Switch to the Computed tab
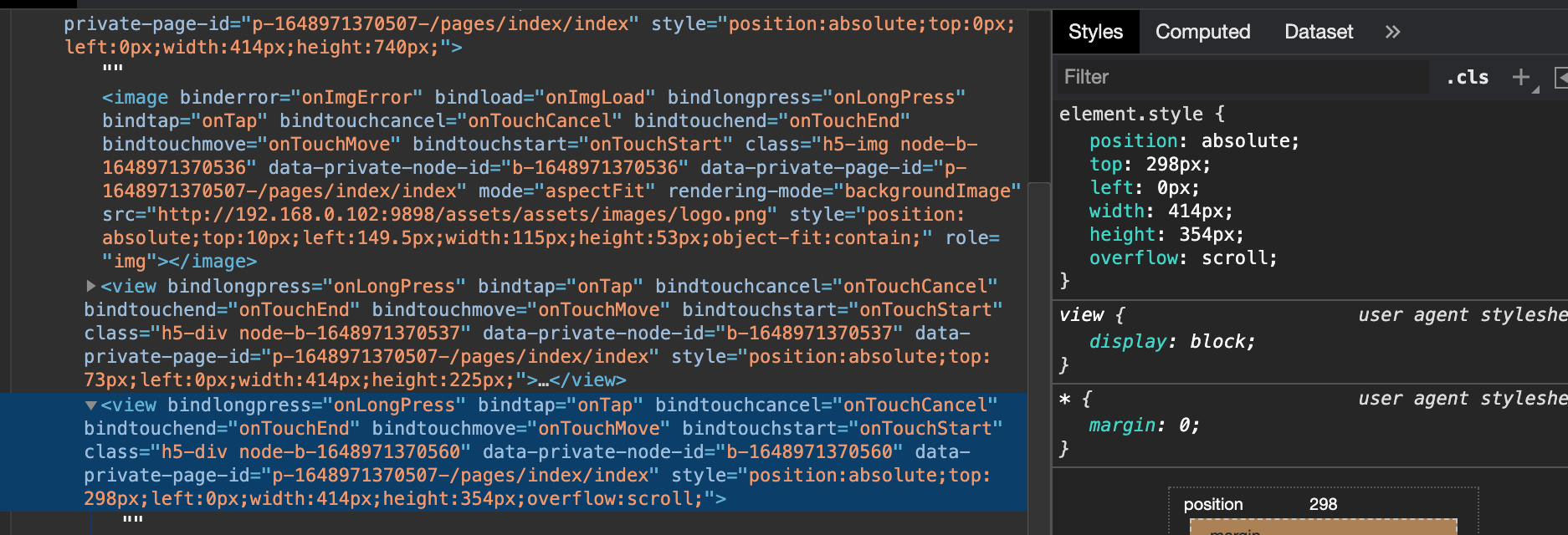 (x=1203, y=32)
